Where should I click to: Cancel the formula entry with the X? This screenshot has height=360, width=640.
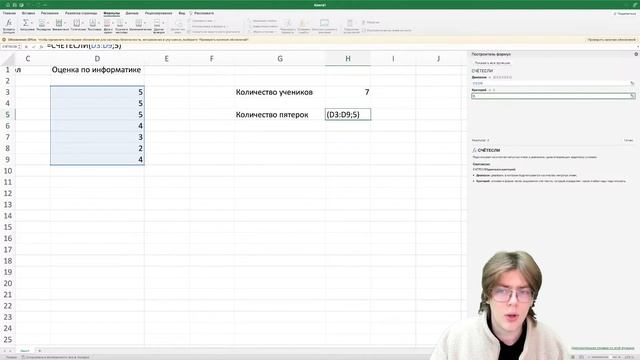click(x=27, y=47)
